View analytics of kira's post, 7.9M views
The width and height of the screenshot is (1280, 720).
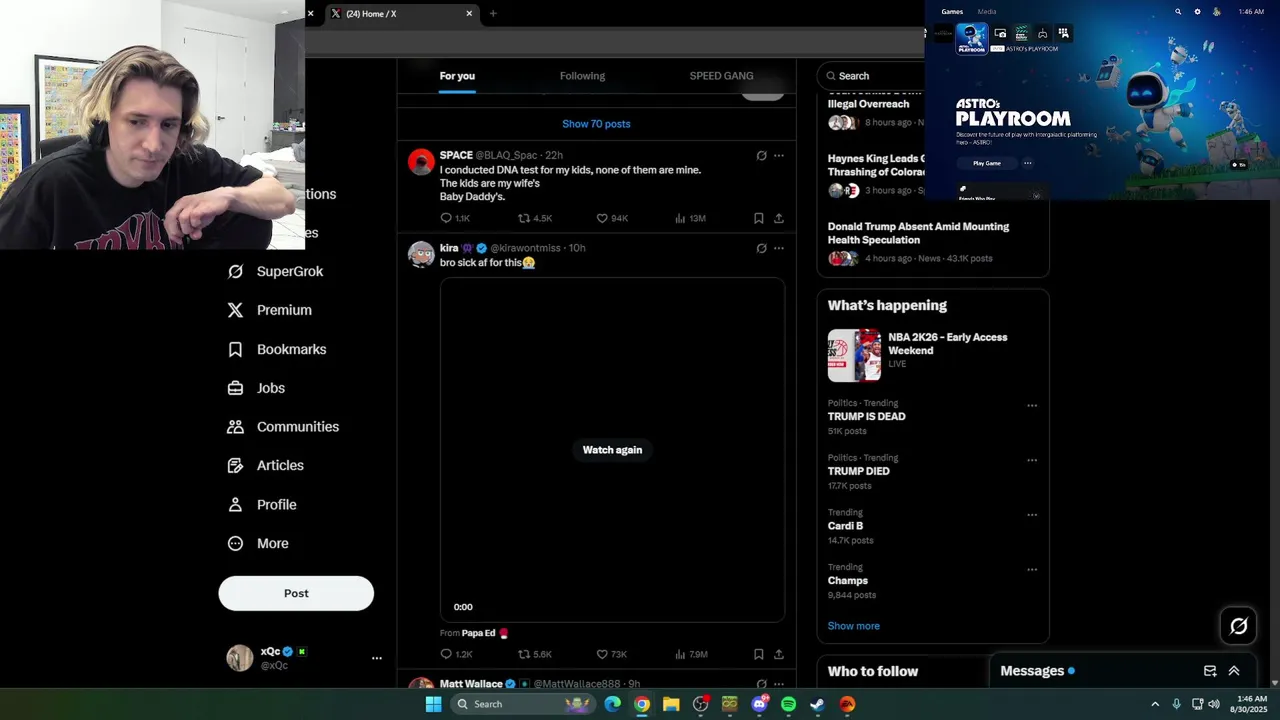tap(691, 654)
